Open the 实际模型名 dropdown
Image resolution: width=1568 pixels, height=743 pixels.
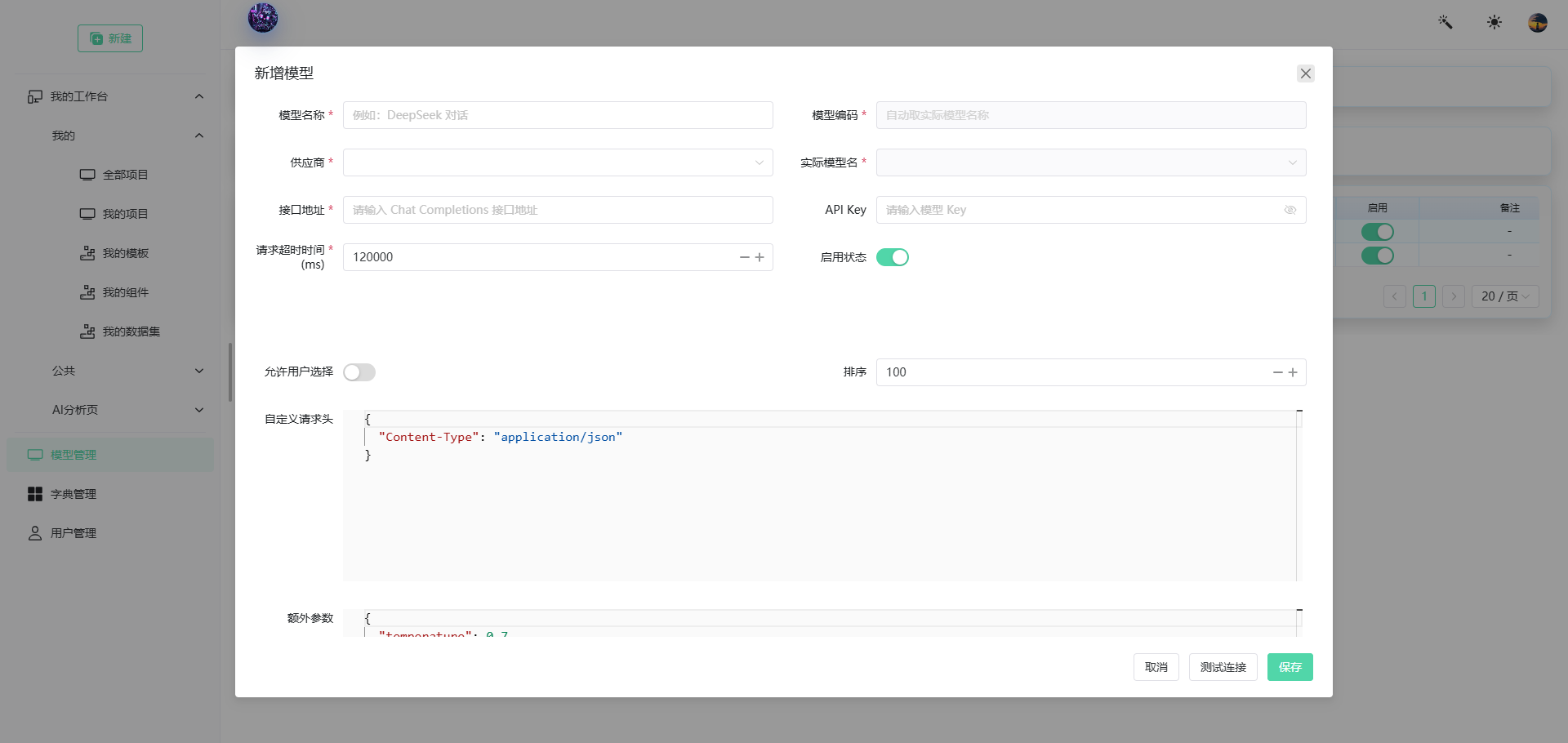[x=1091, y=162]
